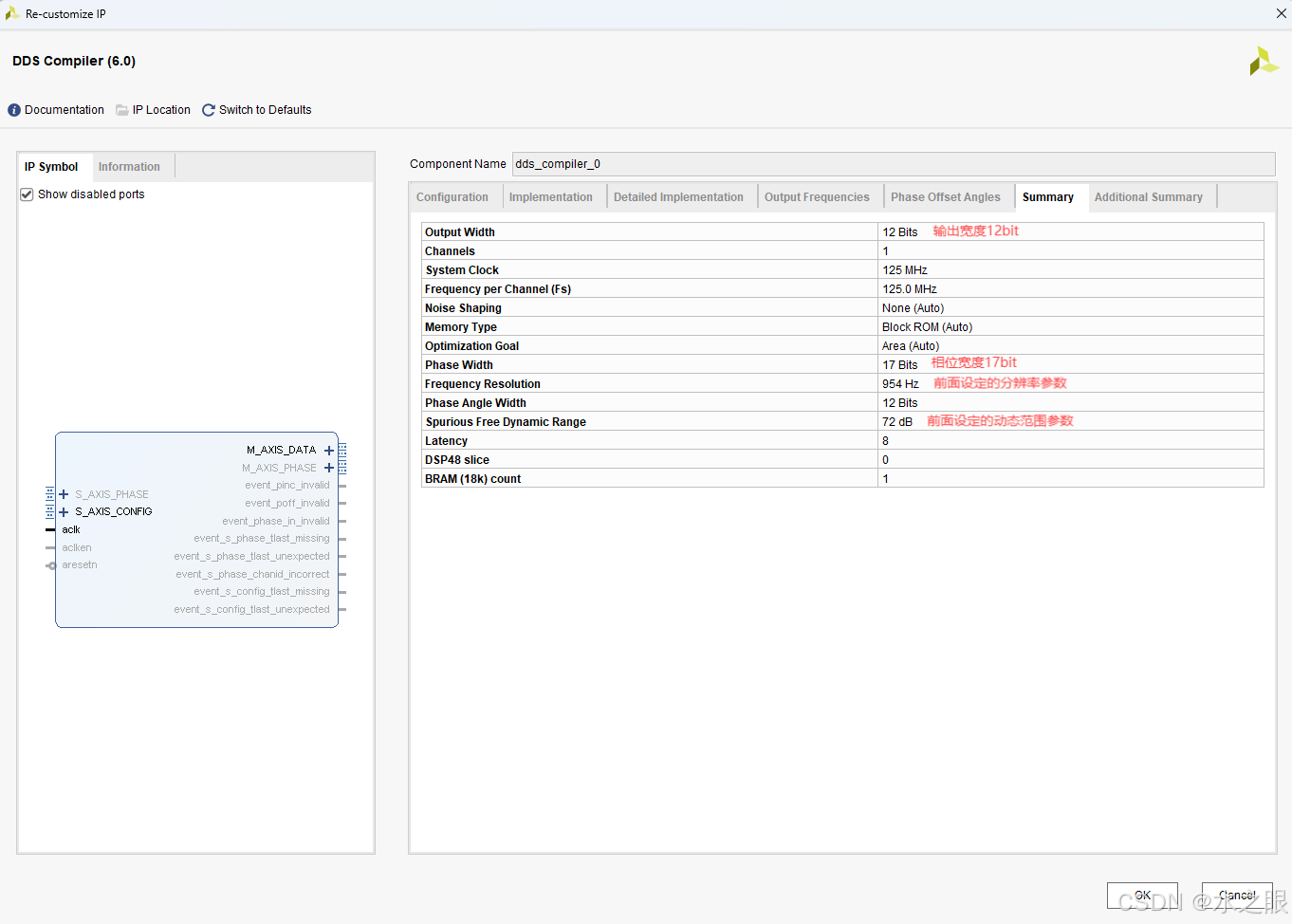Click the Cancel button

point(1237,896)
